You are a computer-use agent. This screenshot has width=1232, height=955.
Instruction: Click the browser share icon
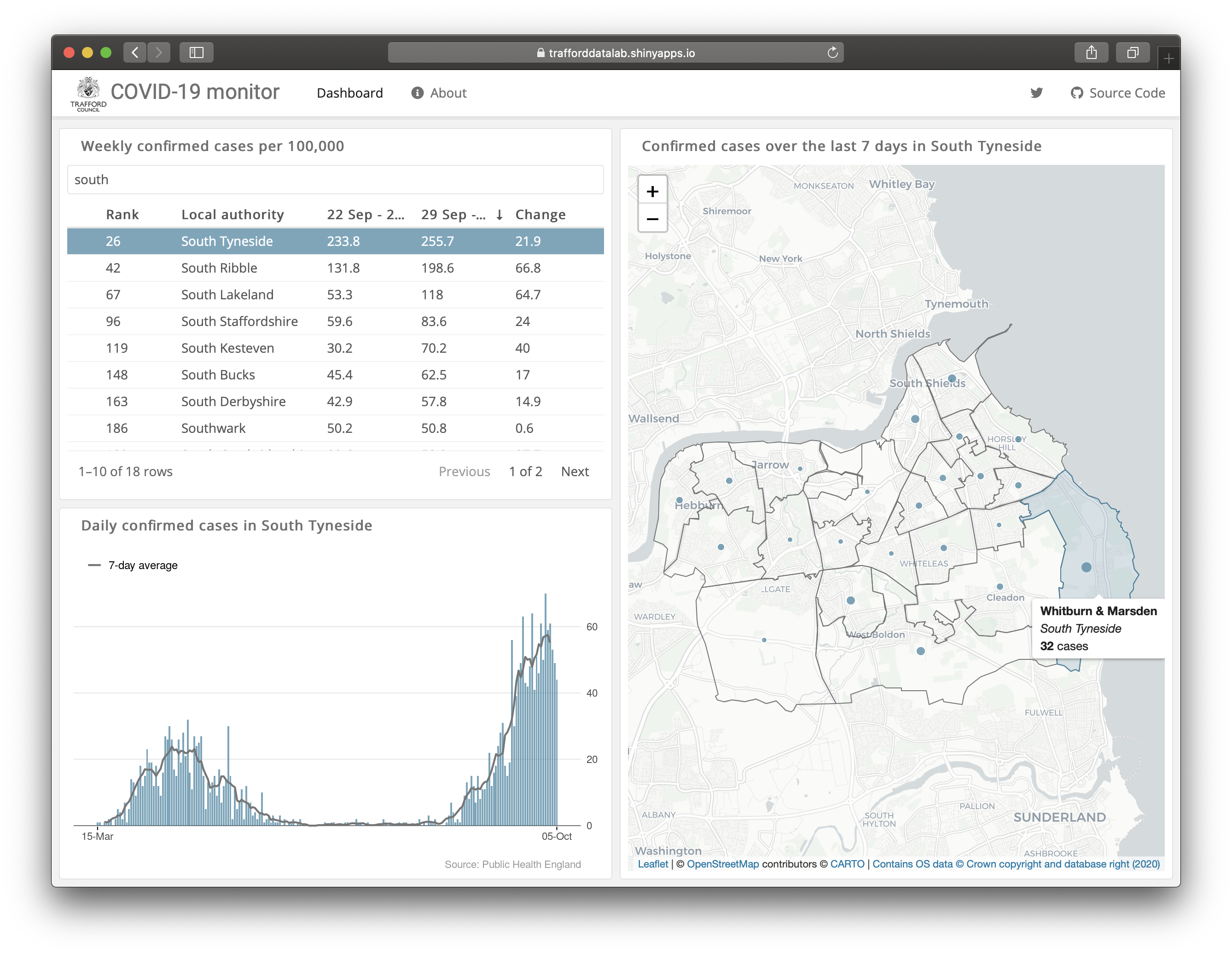pyautogui.click(x=1091, y=53)
